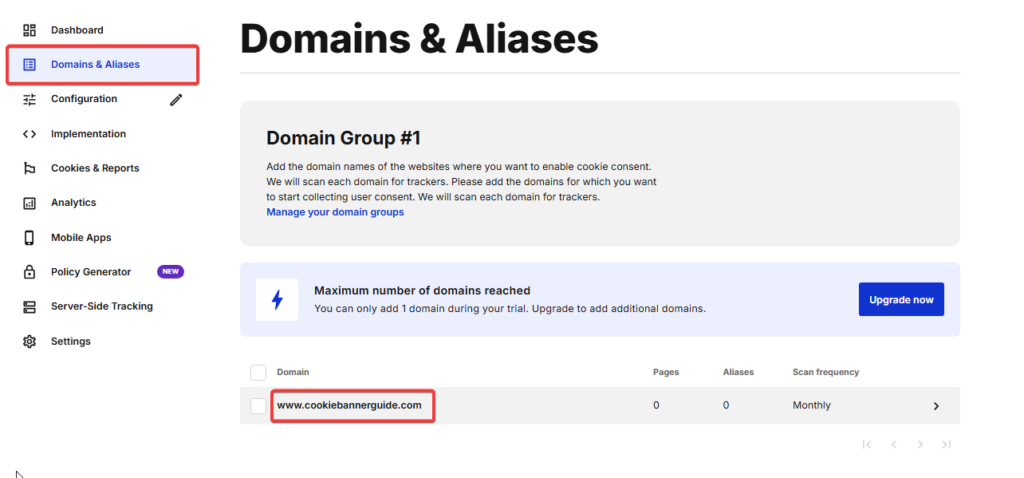Go to next page of domains
This screenshot has width=1024, height=478.
(x=920, y=444)
